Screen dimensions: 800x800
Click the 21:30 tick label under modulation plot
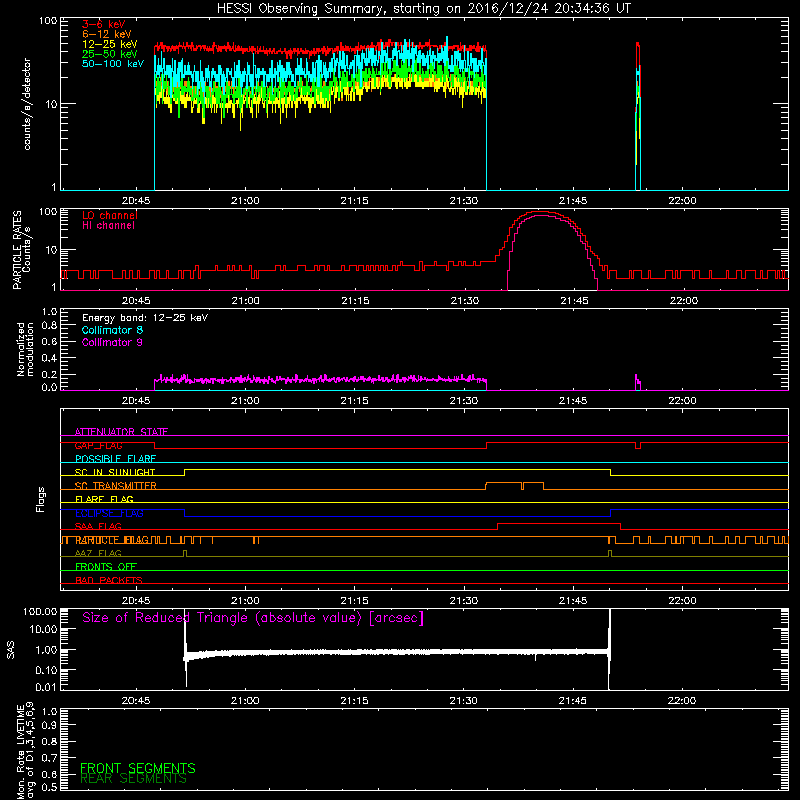pyautogui.click(x=464, y=401)
